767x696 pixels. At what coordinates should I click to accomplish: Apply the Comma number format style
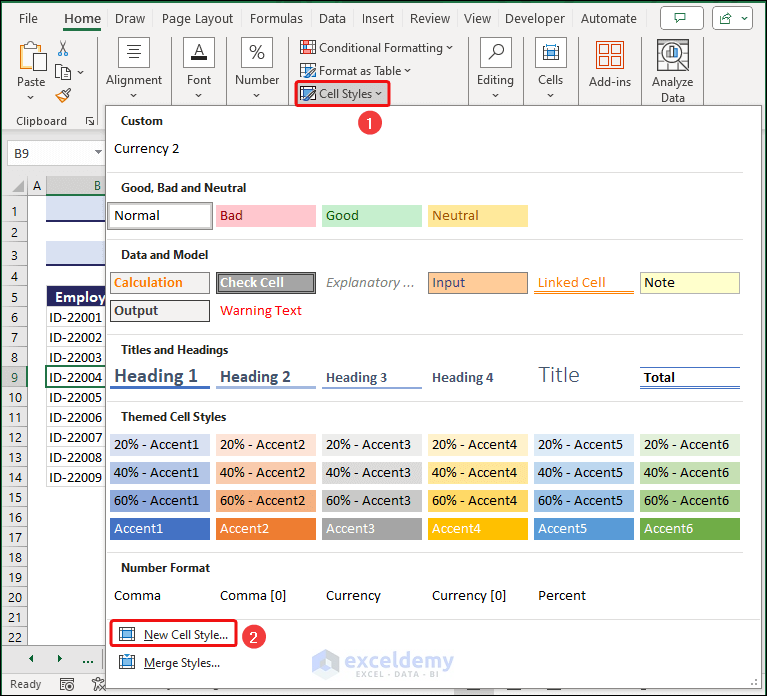pos(137,596)
